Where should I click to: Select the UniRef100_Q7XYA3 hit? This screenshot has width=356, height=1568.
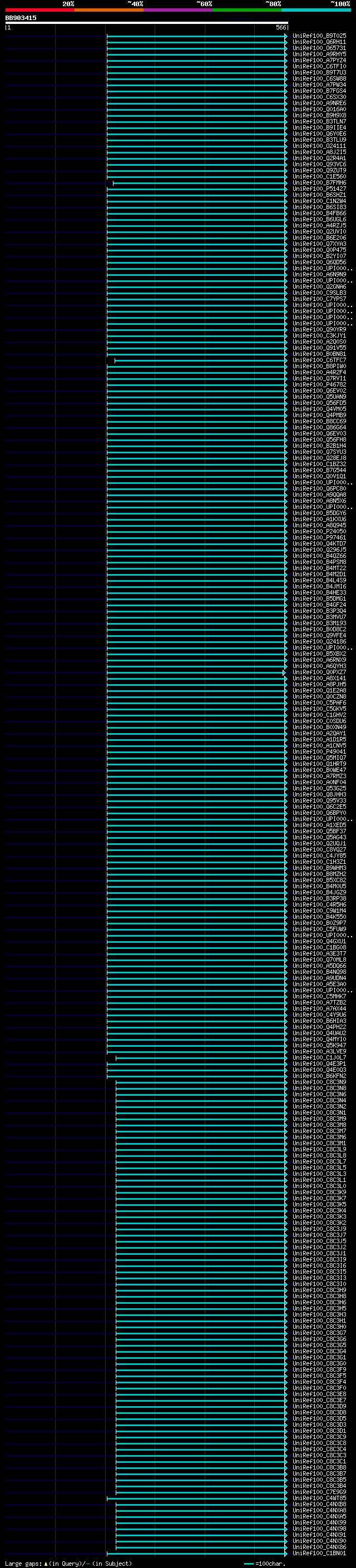click(x=319, y=244)
